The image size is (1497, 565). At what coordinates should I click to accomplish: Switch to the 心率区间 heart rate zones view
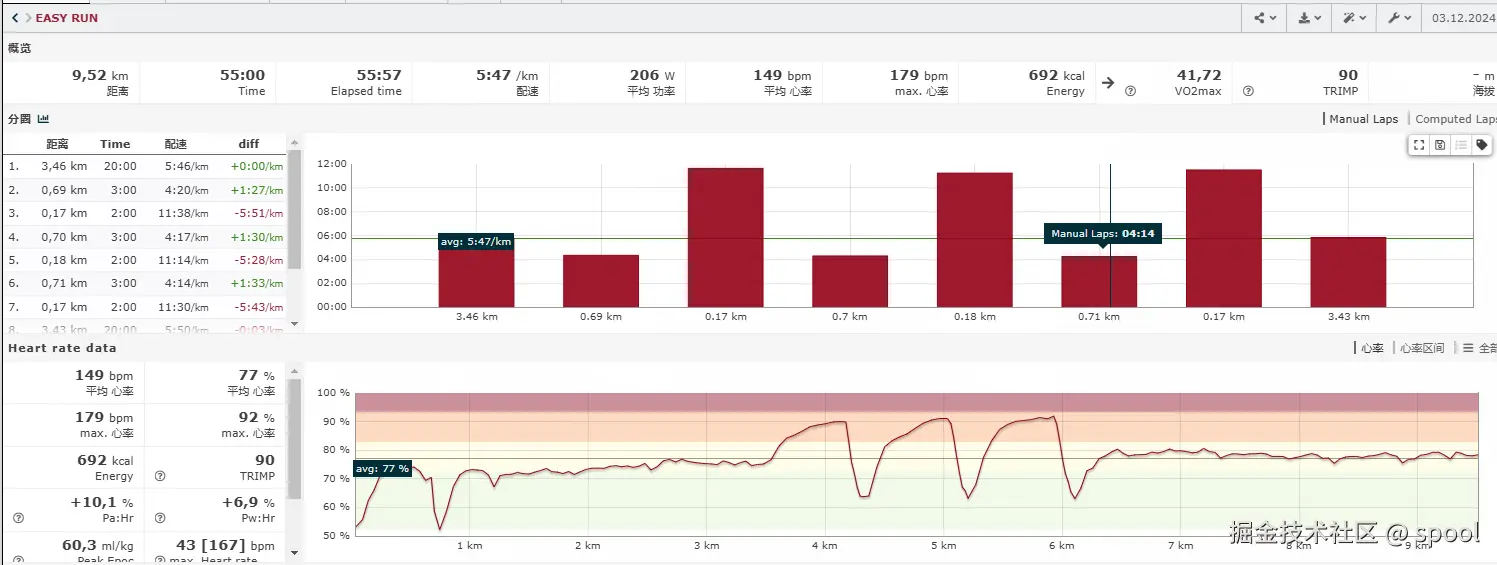1421,348
